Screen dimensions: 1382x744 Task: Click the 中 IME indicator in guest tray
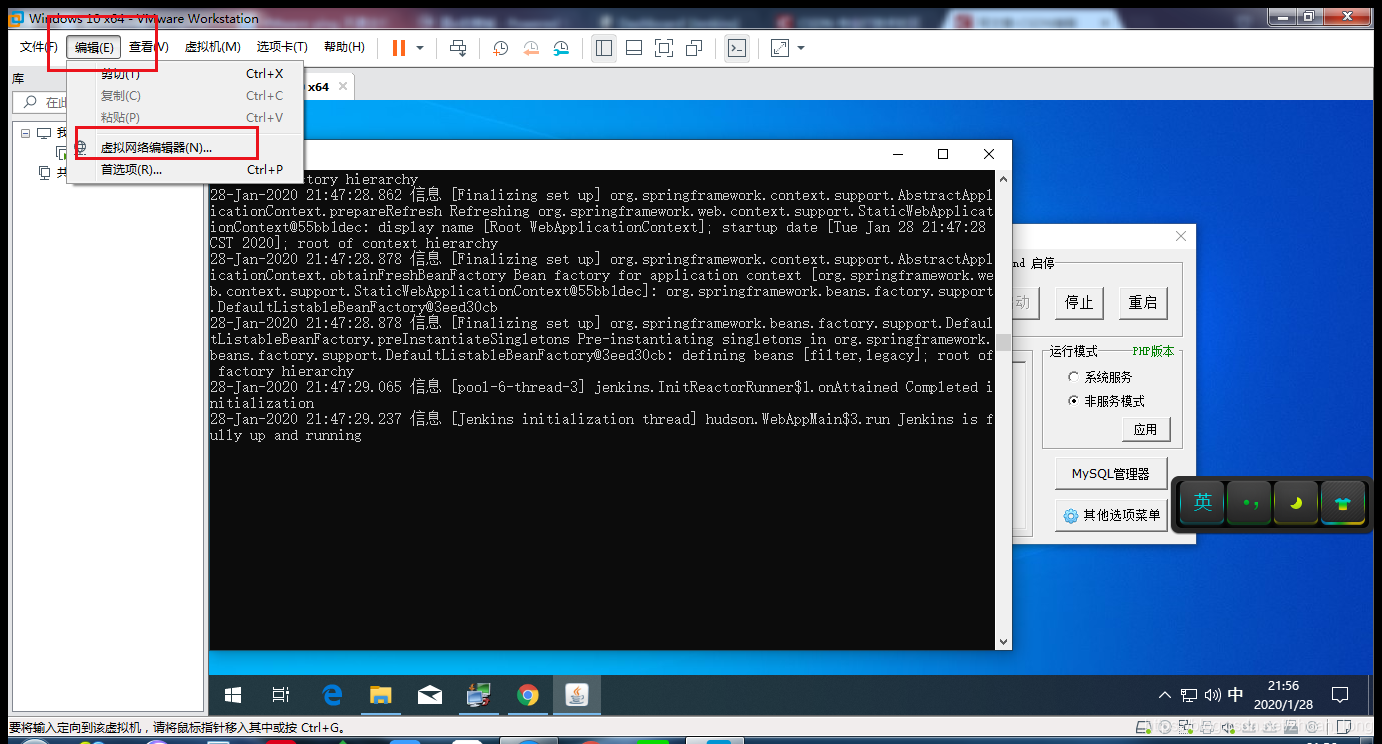pos(1236,695)
